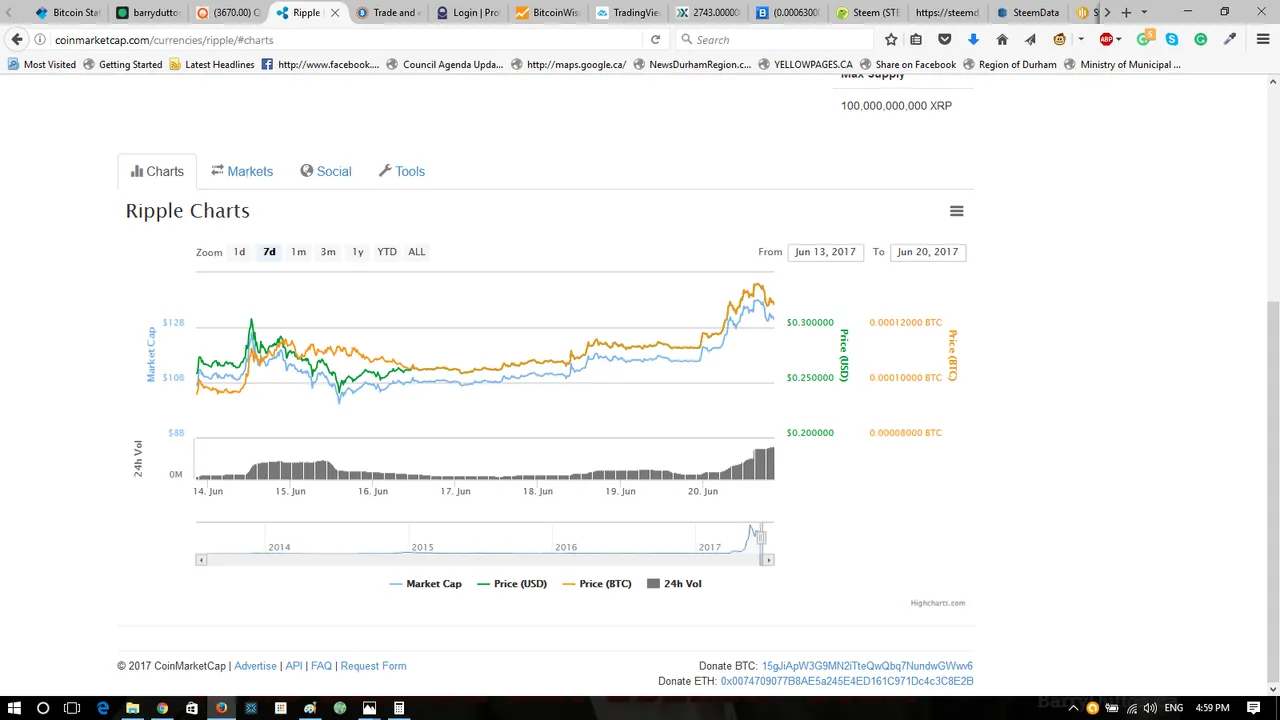Image resolution: width=1280 pixels, height=720 pixels.
Task: Show site information icon in address bar
Action: tap(40, 40)
